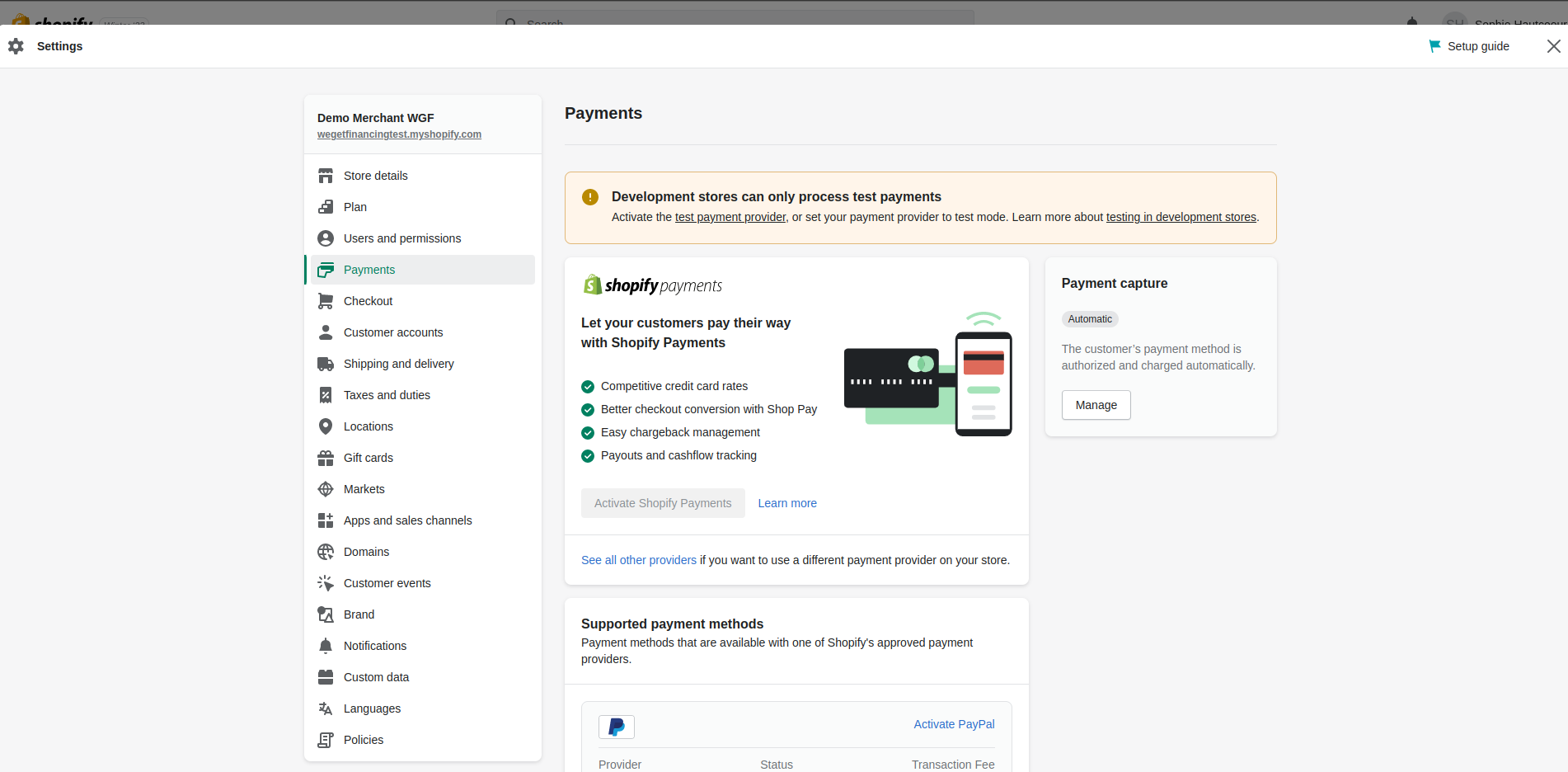Click the Demo Merchant WGF store name
The height and width of the screenshot is (772, 1568).
click(x=376, y=118)
